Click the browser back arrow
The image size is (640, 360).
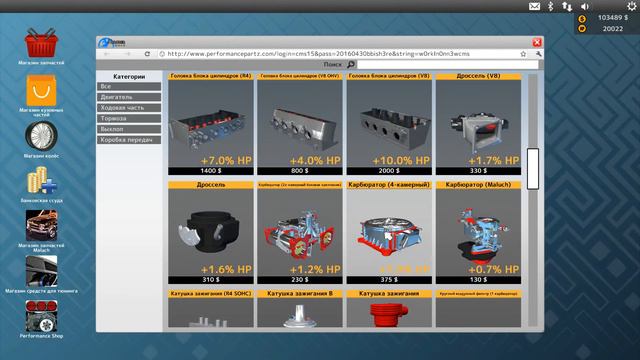[x=107, y=54]
